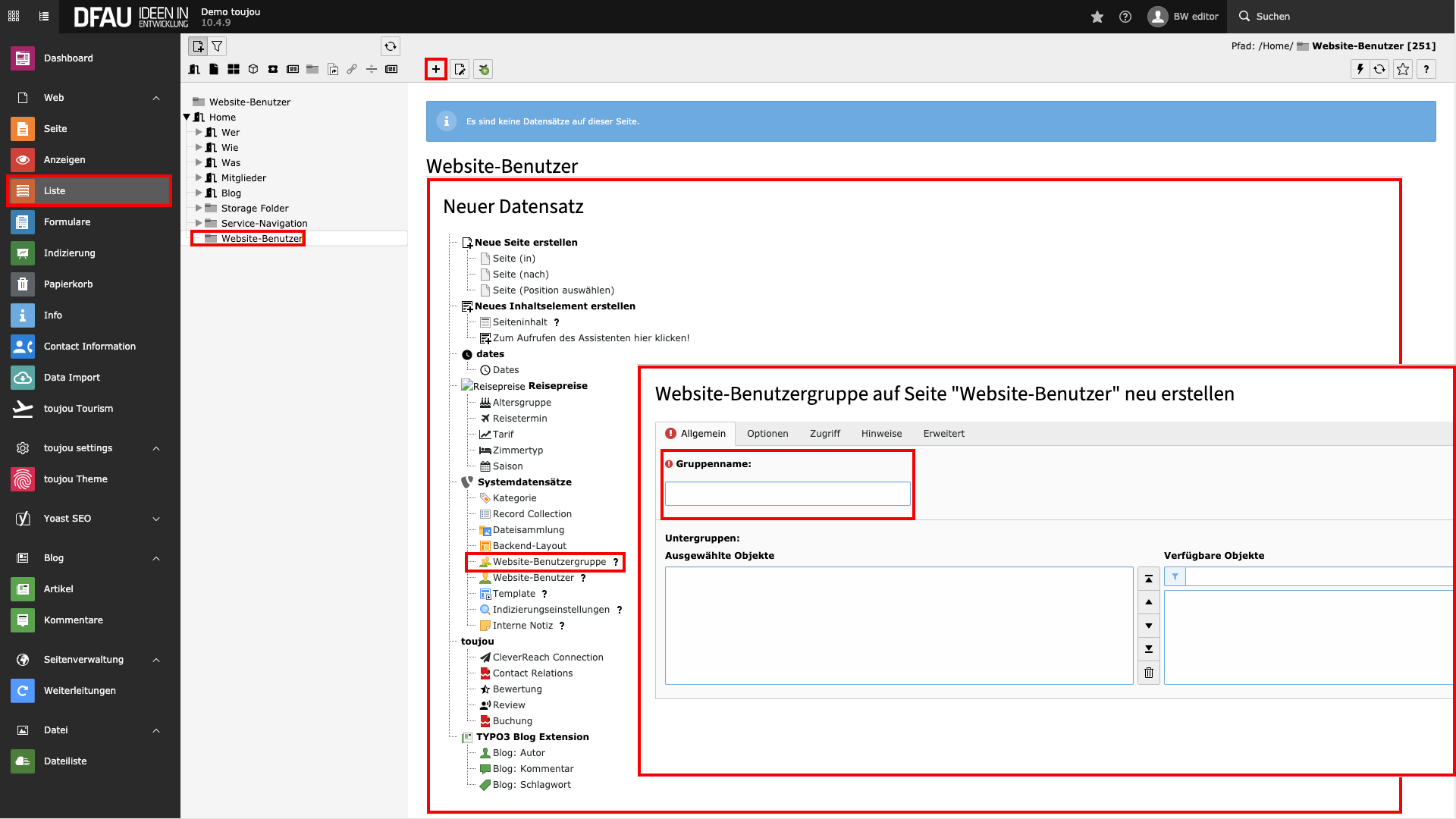Open the Zugriff tab
The height and width of the screenshot is (819, 1456).
coord(824,434)
